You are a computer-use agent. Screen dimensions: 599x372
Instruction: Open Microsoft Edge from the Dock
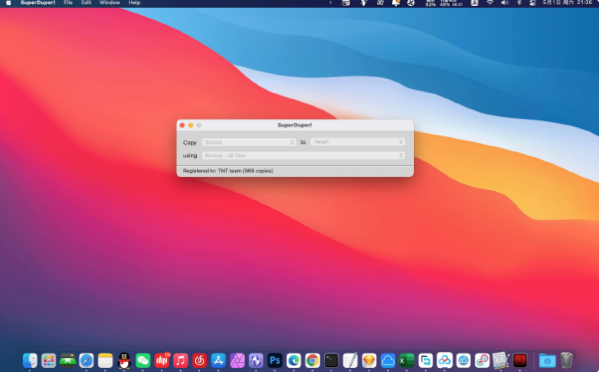[x=294, y=360]
